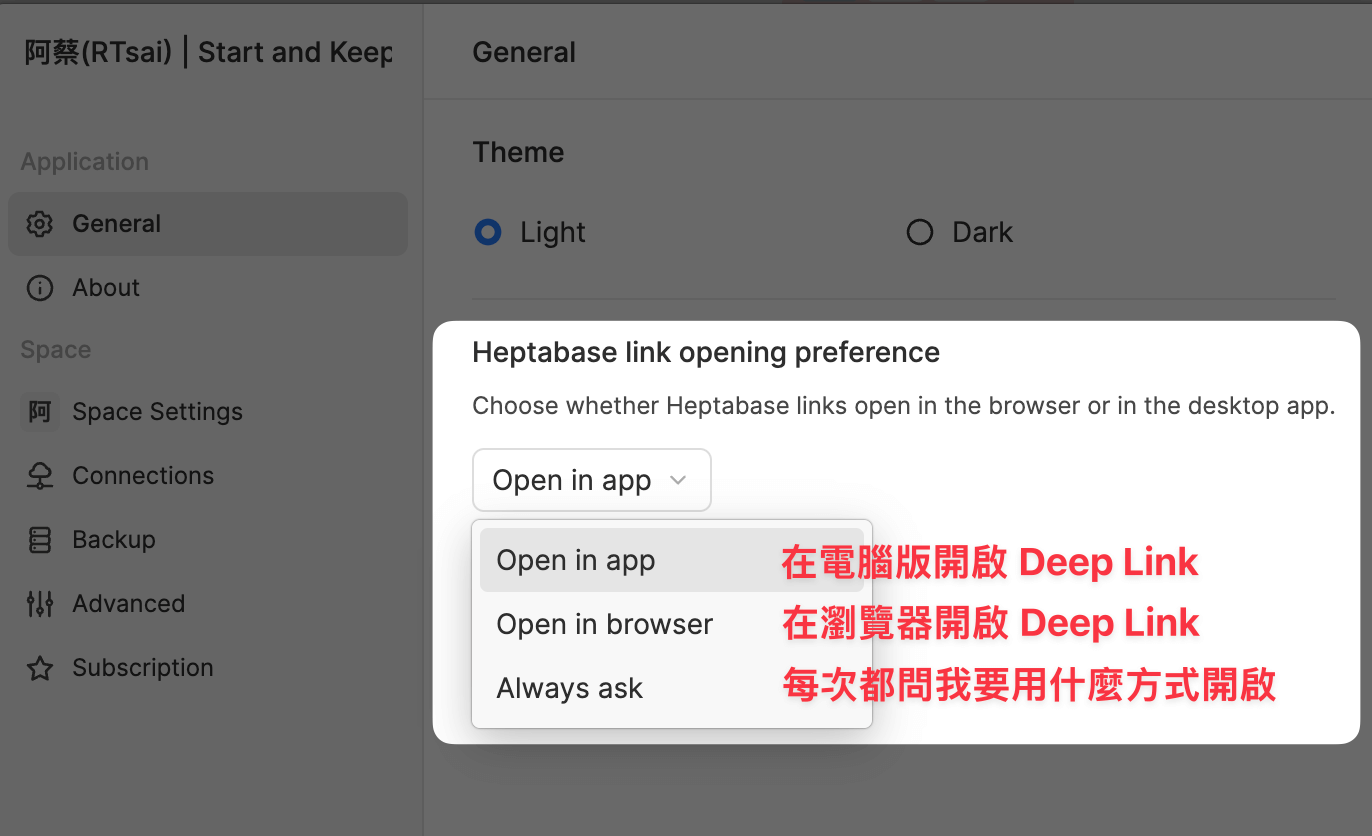Viewport: 1372px width, 836px height.
Task: Click the About info icon
Action: tap(39, 287)
